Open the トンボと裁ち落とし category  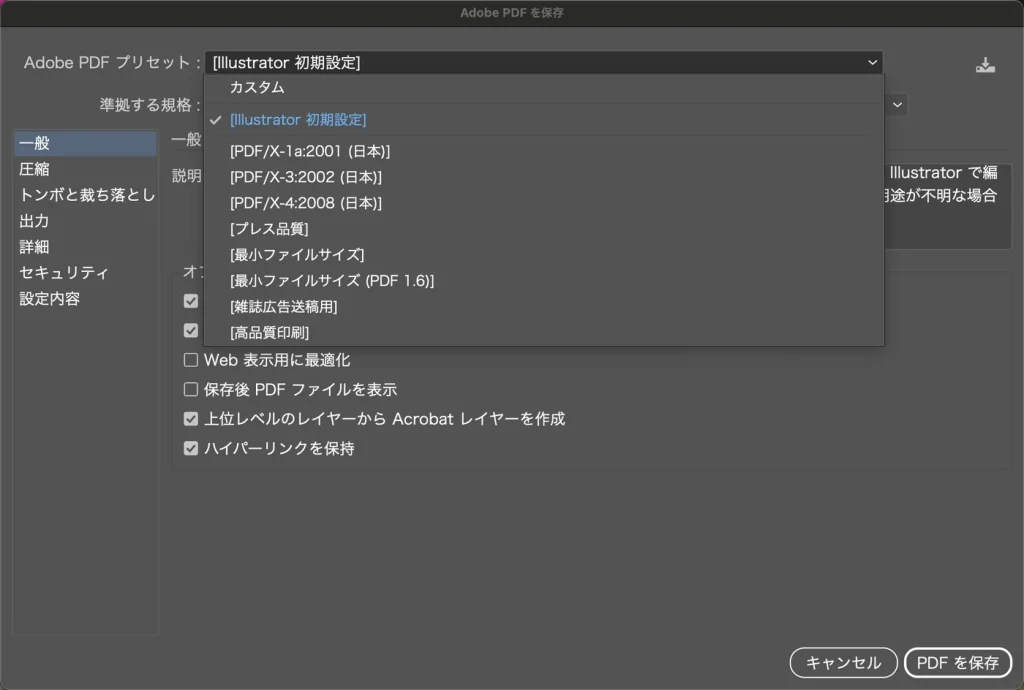(86, 195)
